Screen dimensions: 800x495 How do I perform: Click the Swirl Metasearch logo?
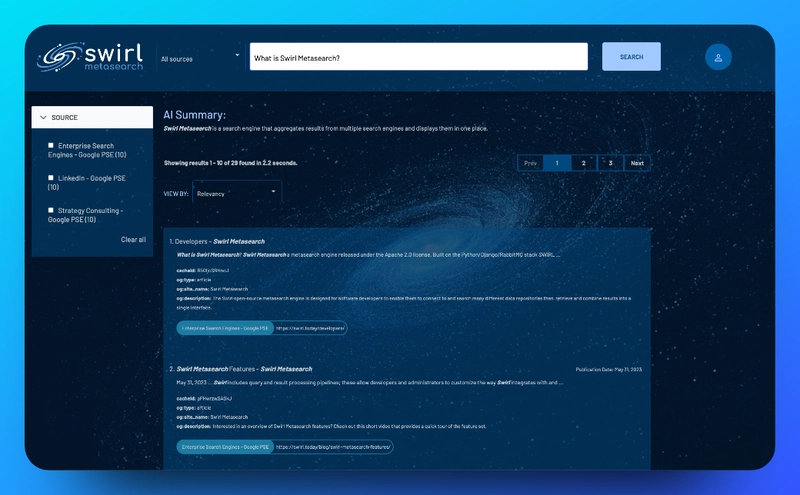click(90, 57)
